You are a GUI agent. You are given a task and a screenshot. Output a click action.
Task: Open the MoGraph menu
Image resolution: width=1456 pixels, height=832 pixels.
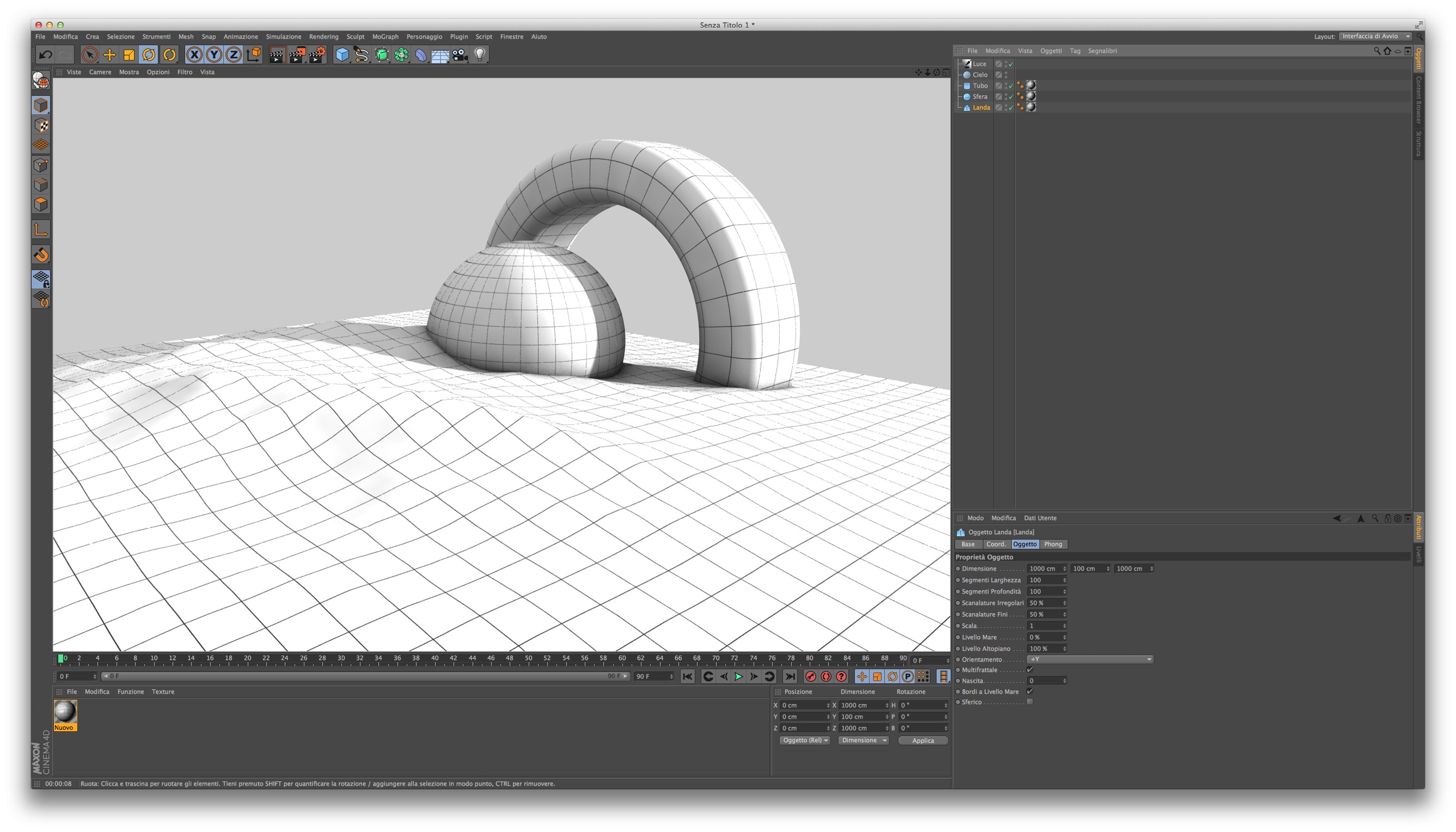tap(385, 36)
